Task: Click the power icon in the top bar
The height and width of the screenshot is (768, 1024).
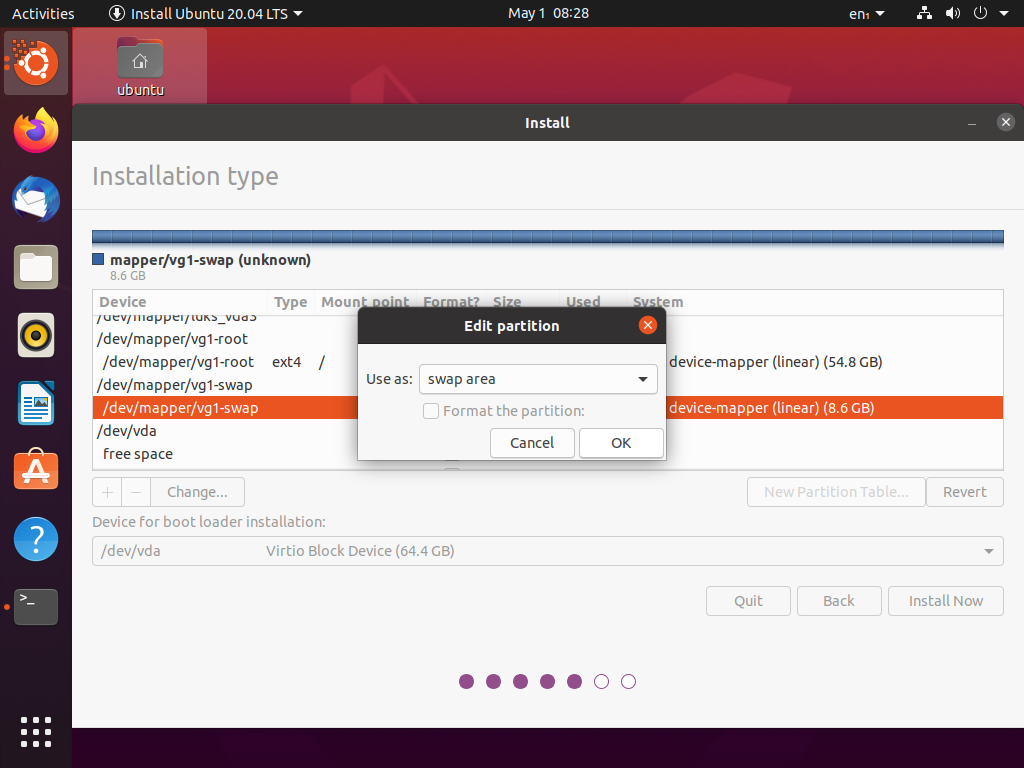Action: coord(980,13)
